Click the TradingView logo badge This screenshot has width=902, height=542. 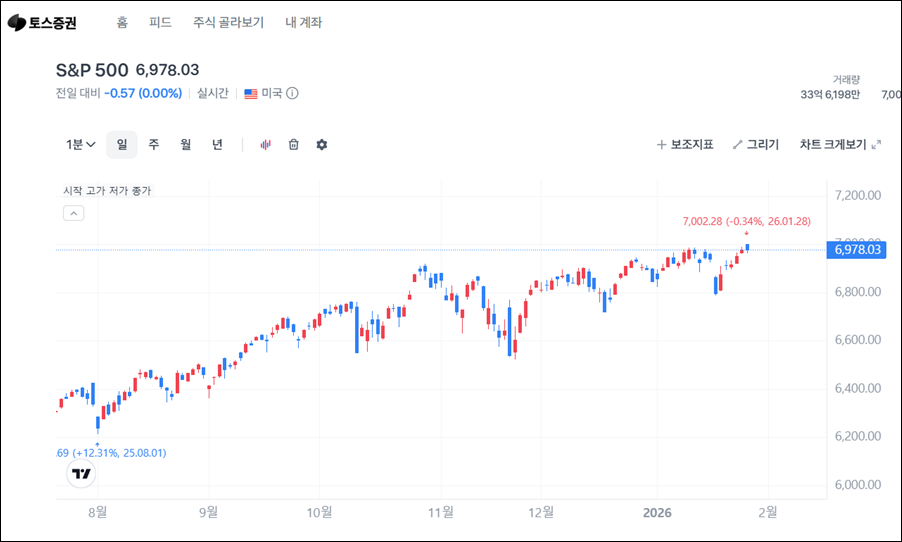pyautogui.click(x=81, y=474)
